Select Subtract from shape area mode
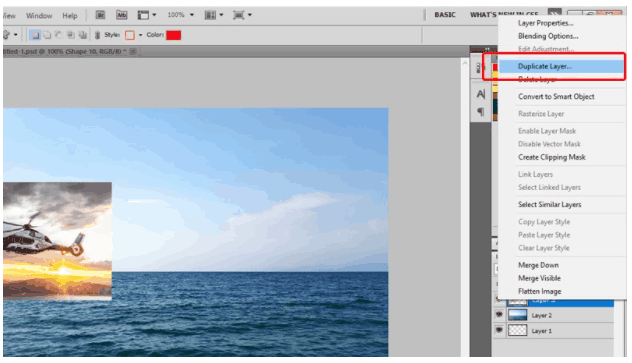Viewport: 632px width, 363px height. pyautogui.click(x=59, y=35)
